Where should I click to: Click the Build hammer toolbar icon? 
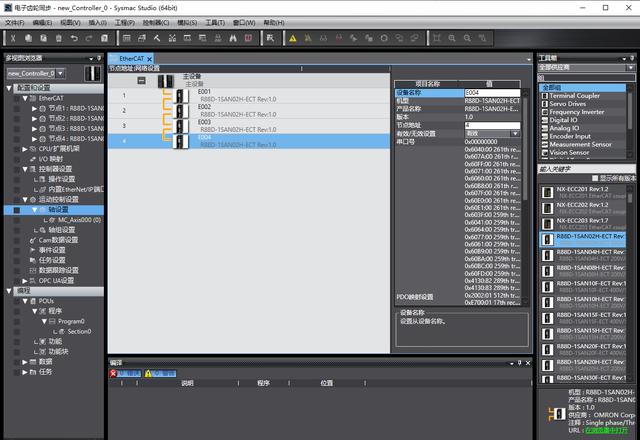tap(157, 38)
